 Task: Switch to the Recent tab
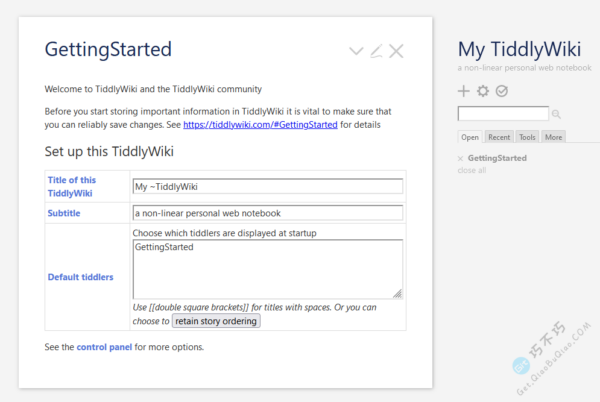(499, 137)
